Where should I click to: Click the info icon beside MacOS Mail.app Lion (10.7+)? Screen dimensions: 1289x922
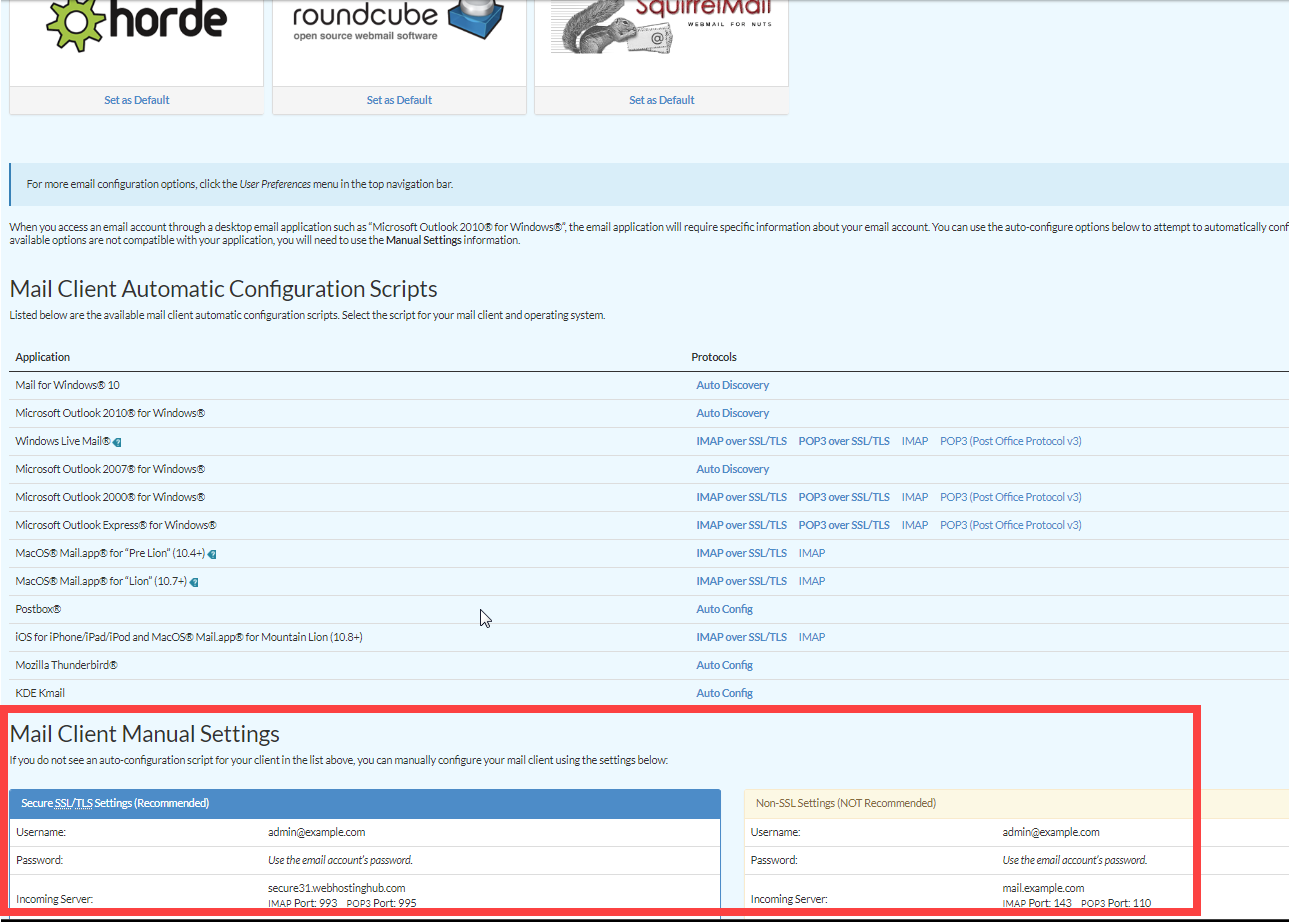coord(194,582)
